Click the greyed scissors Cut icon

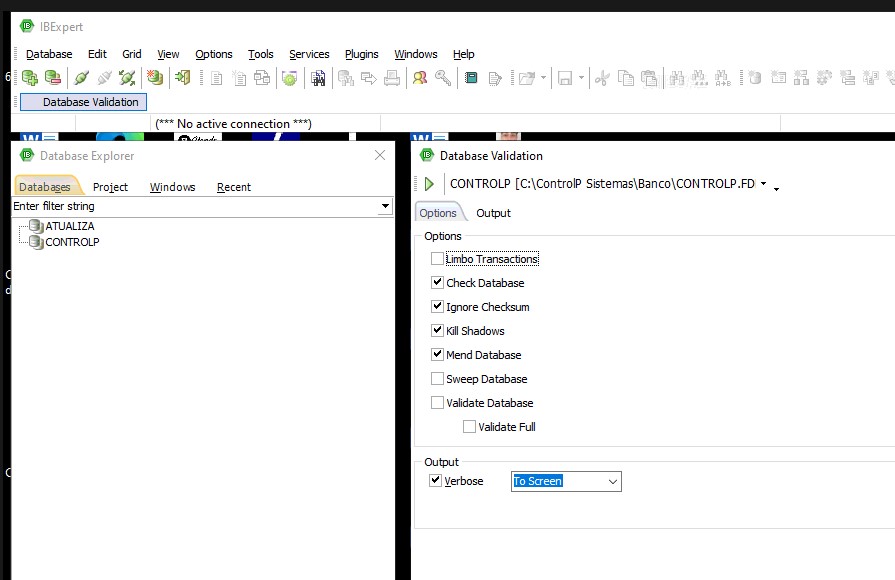coord(602,78)
